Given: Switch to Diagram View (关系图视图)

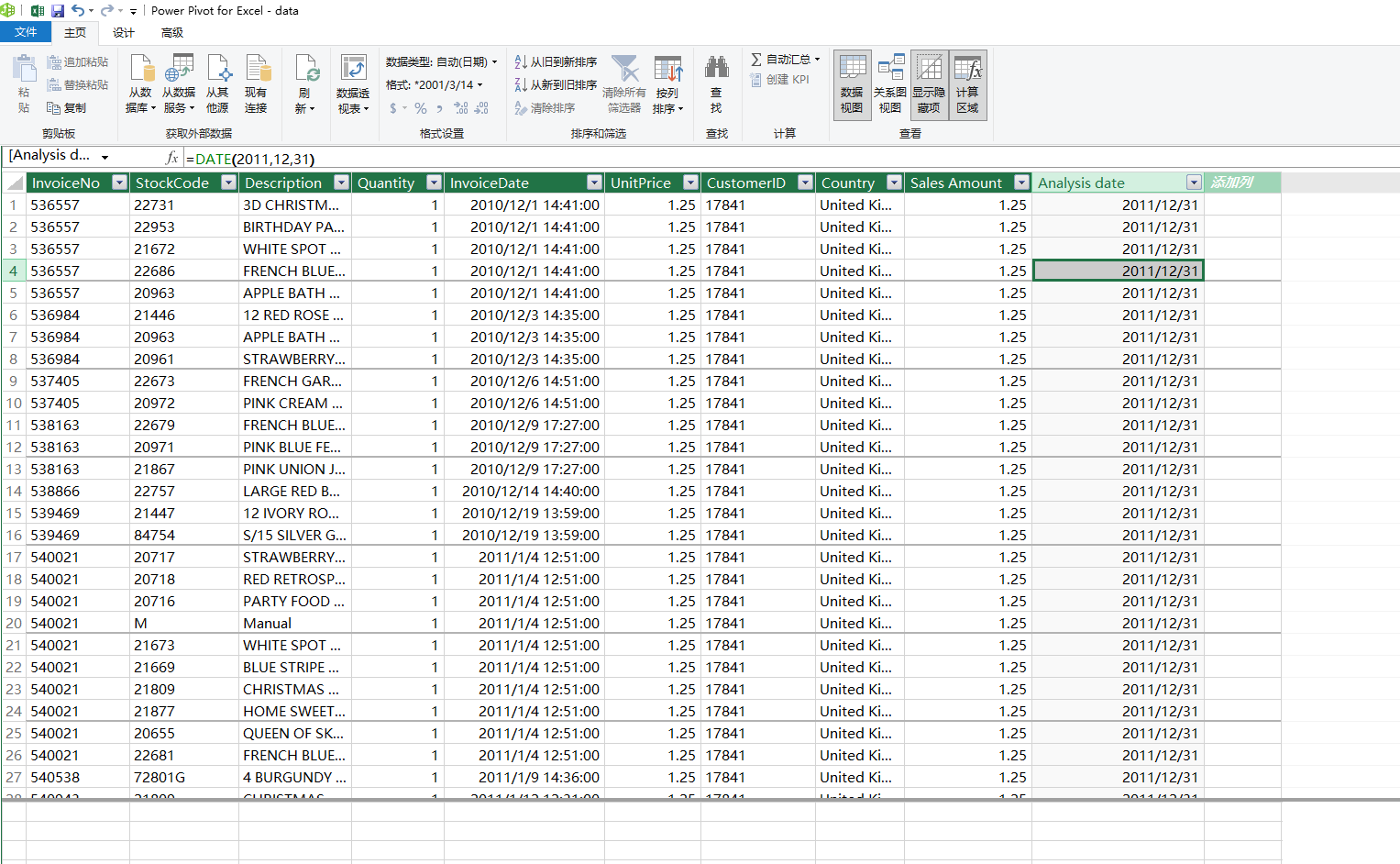Looking at the screenshot, I should point(890,84).
